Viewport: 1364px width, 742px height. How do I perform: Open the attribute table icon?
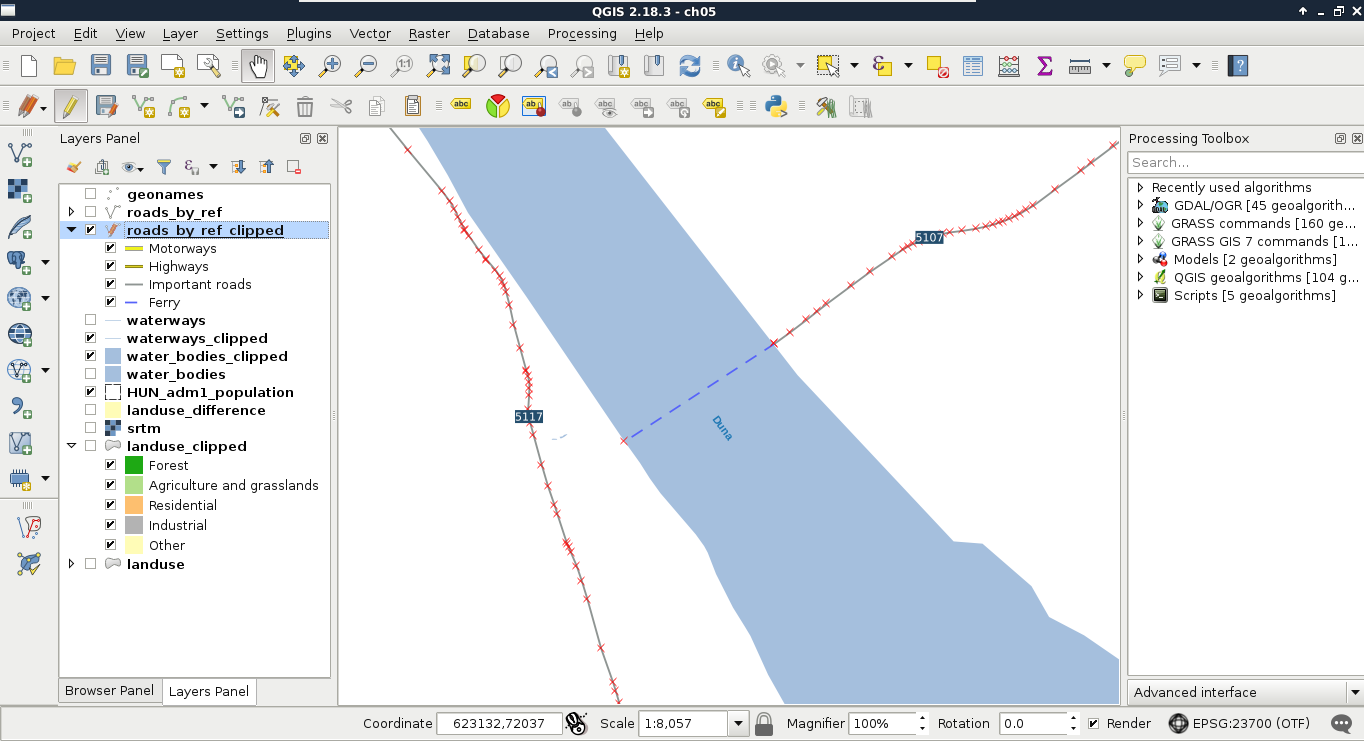click(973, 66)
